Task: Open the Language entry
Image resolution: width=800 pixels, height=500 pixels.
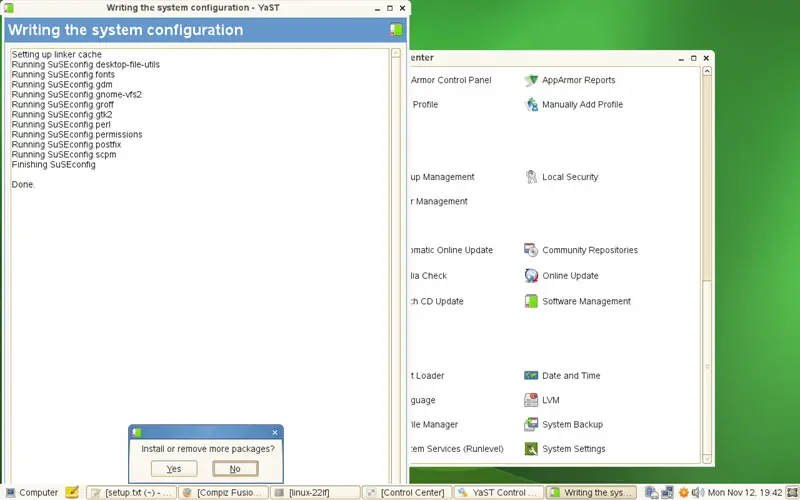Action: 423,400
